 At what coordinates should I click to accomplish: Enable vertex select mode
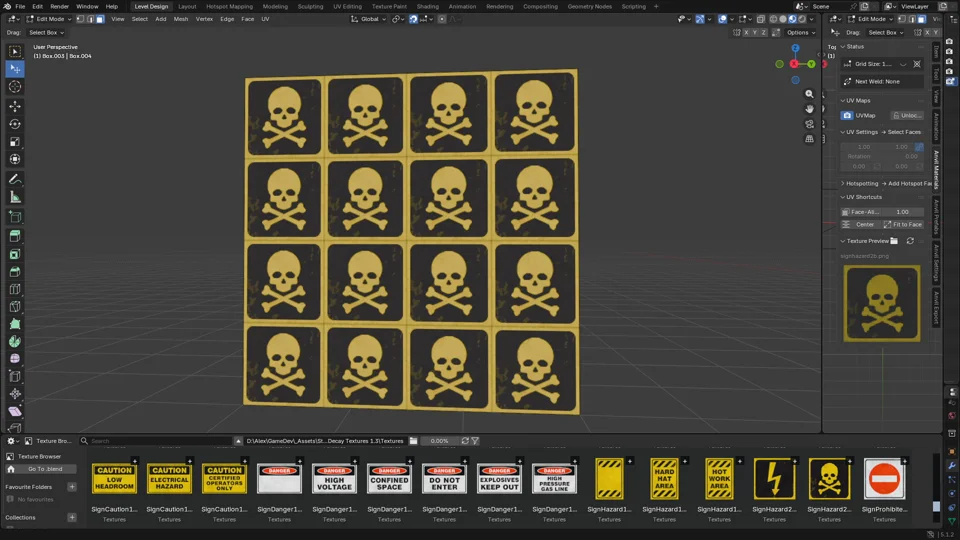click(x=80, y=19)
